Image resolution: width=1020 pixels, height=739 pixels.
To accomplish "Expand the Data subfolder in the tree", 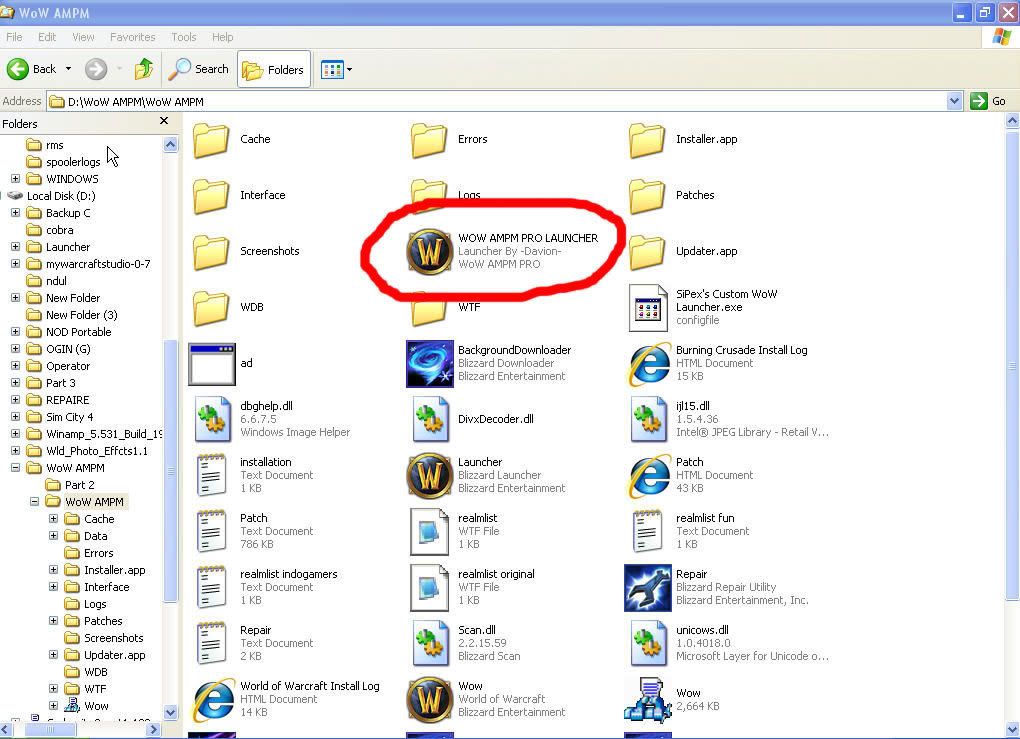I will (x=53, y=535).
